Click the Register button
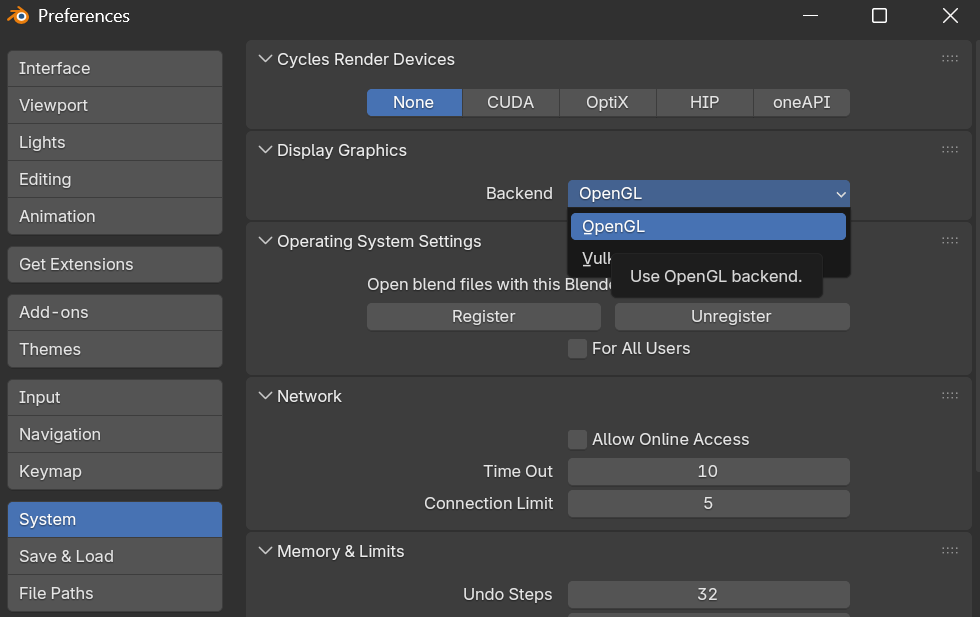The height and width of the screenshot is (617, 980). click(483, 316)
